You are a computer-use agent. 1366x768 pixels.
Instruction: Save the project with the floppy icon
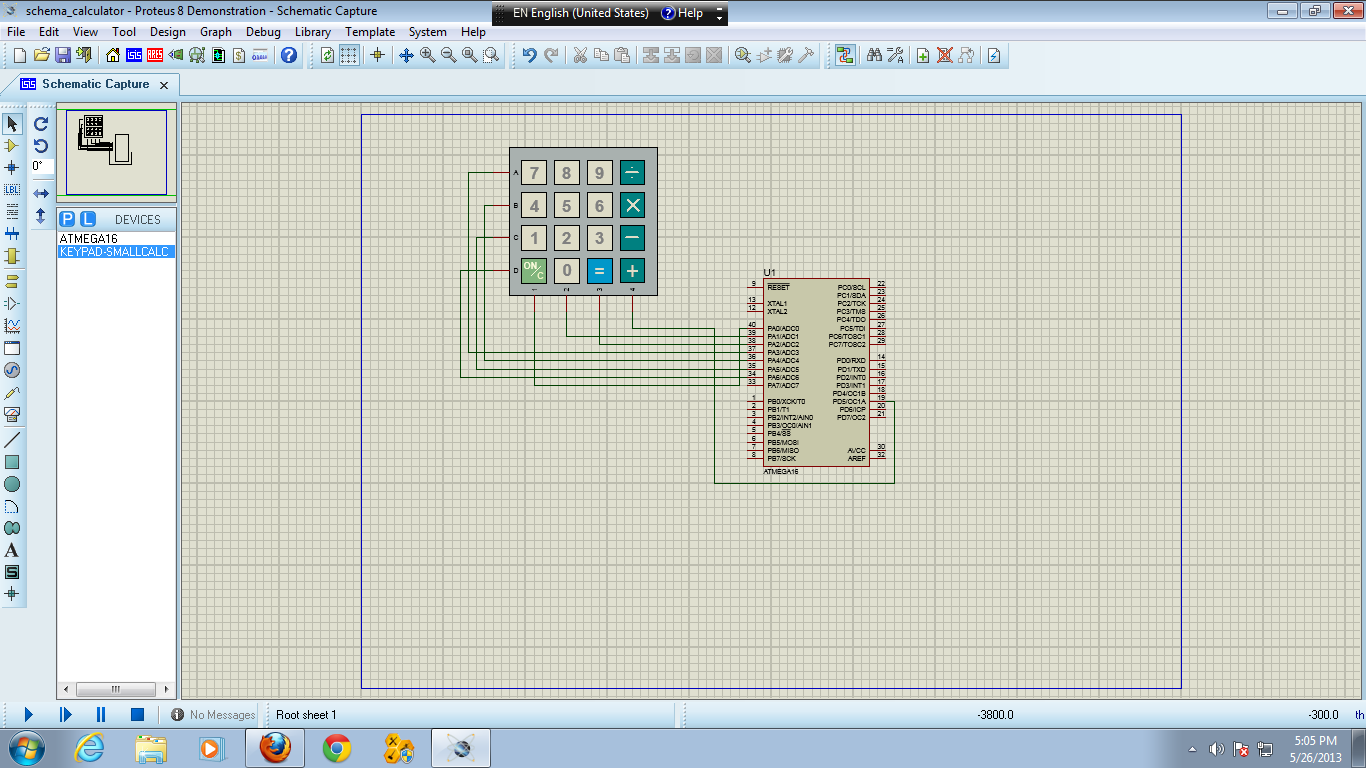click(x=62, y=55)
